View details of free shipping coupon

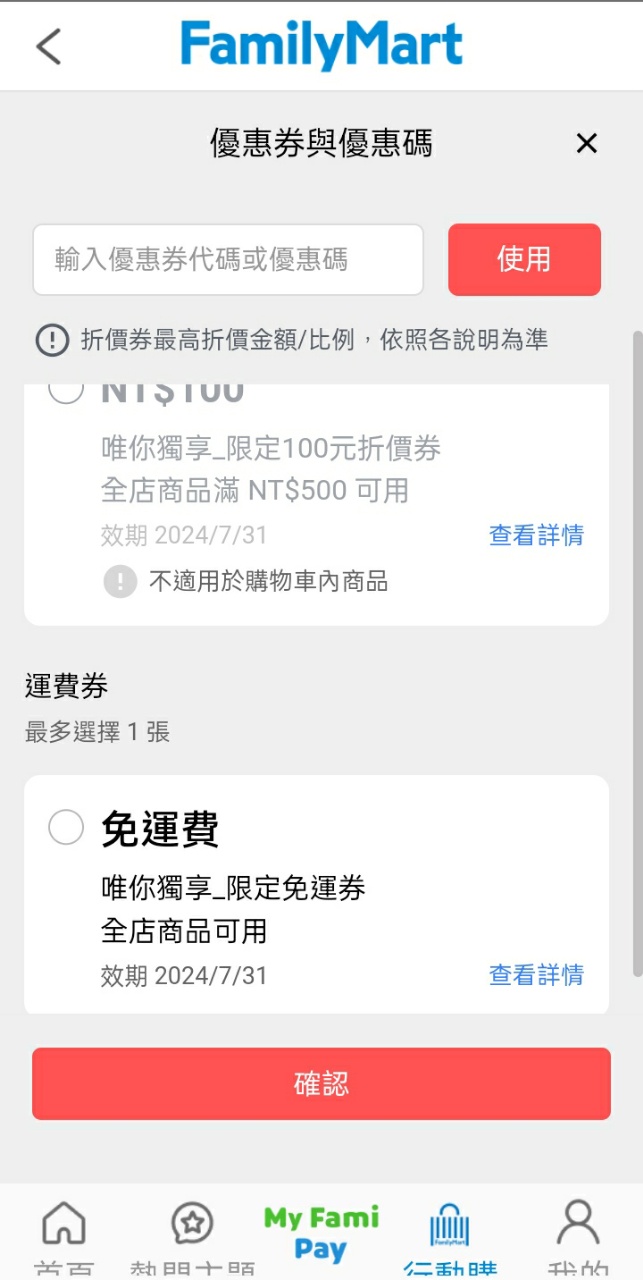click(535, 975)
